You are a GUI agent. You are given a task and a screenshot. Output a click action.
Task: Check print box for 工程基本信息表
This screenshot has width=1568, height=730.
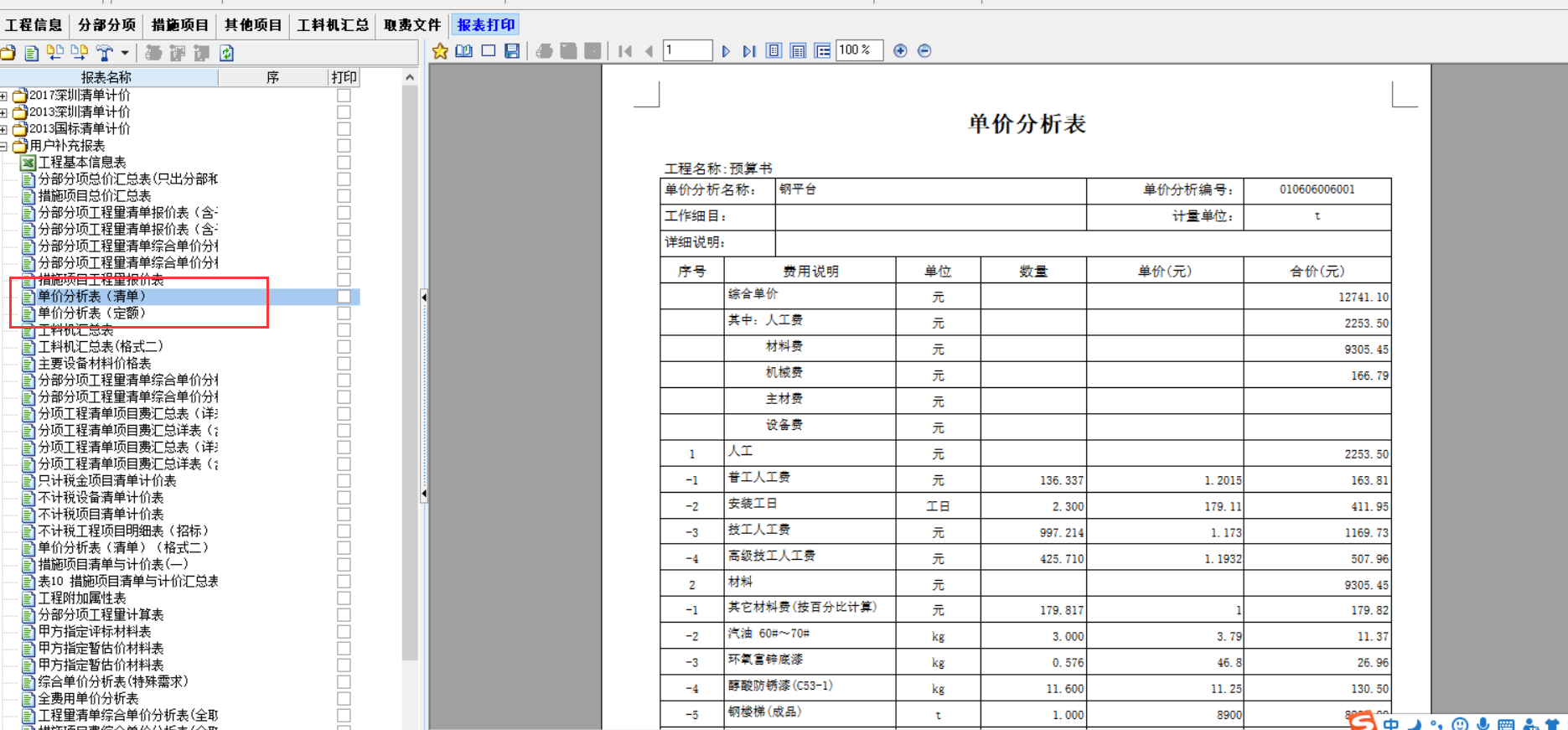coord(344,163)
